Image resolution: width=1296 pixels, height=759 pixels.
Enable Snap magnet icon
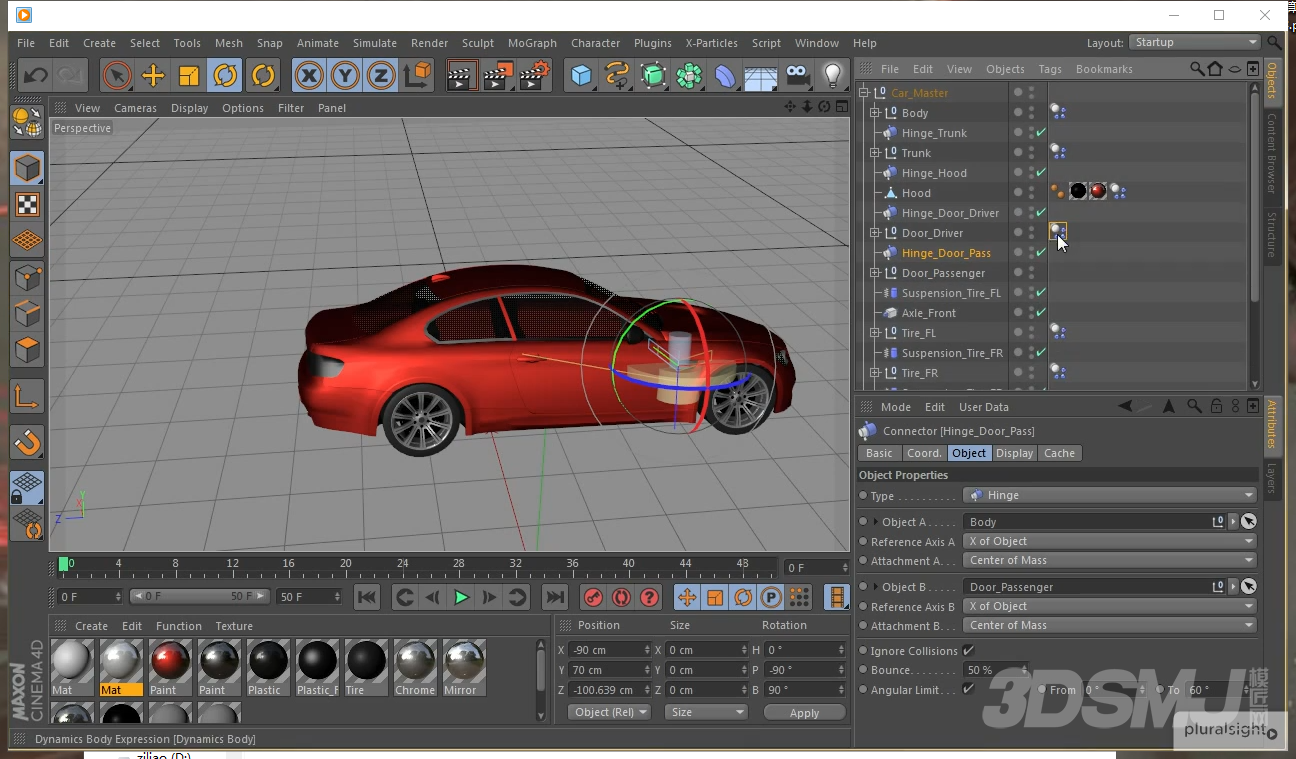27,442
